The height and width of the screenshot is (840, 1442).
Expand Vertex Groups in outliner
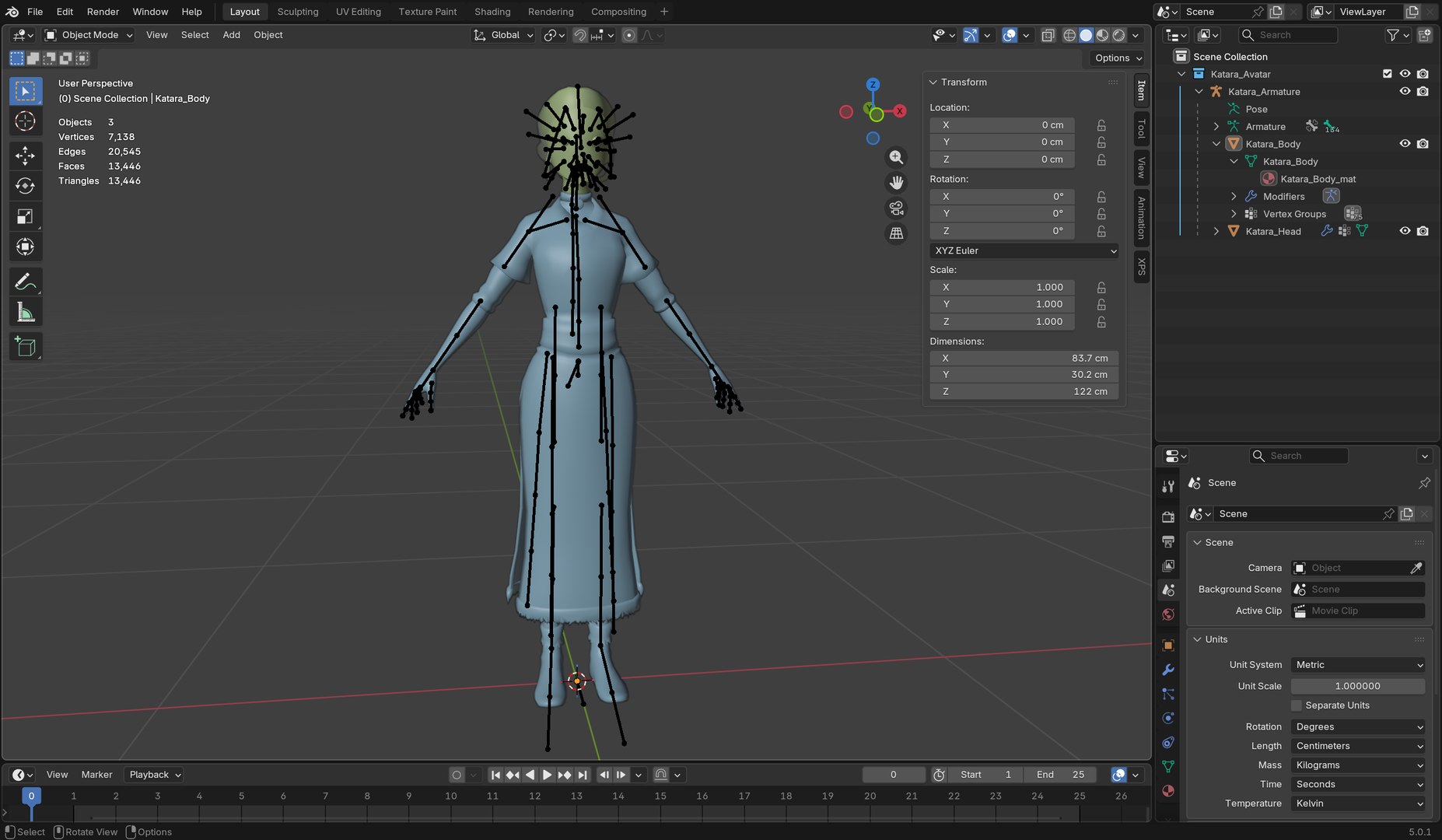point(1234,214)
